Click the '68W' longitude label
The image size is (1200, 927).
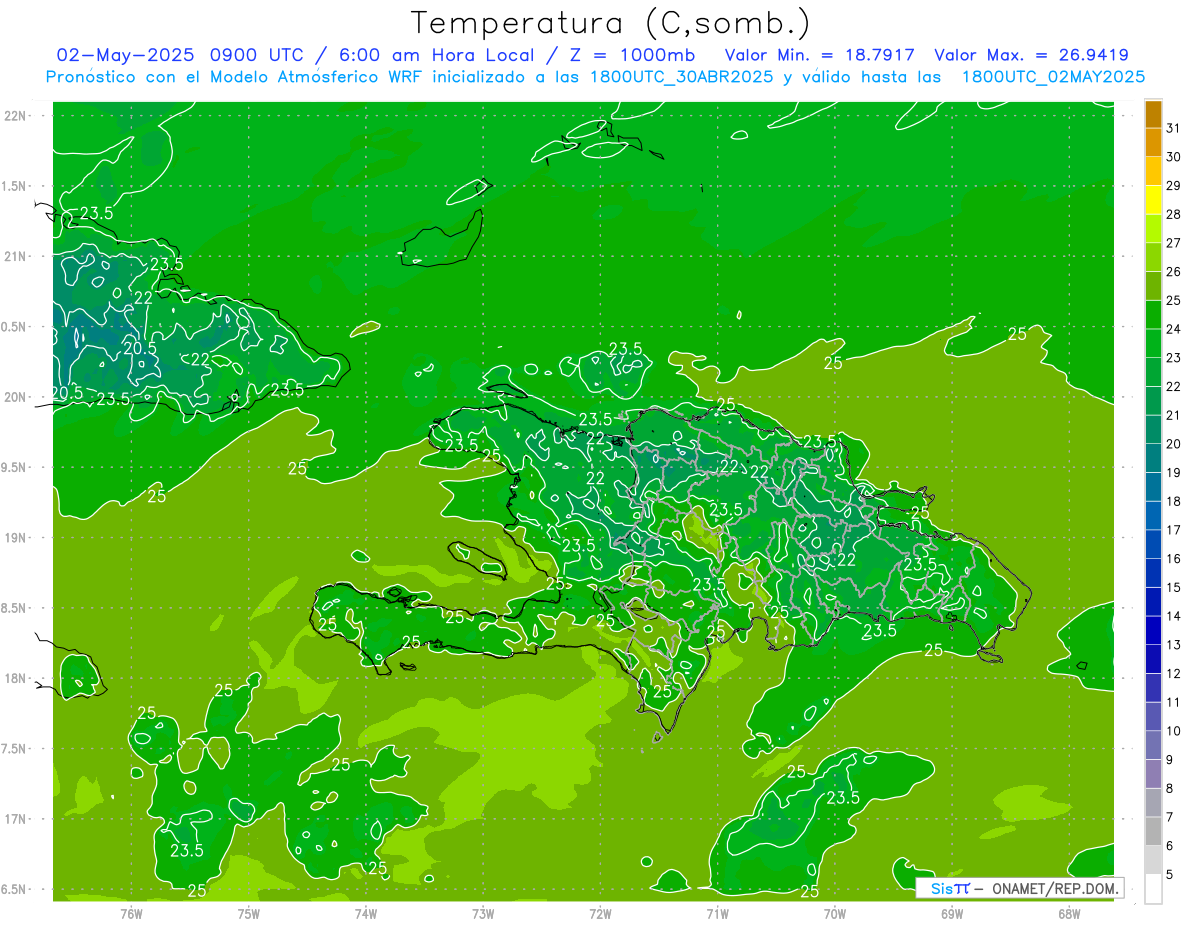1069,913
